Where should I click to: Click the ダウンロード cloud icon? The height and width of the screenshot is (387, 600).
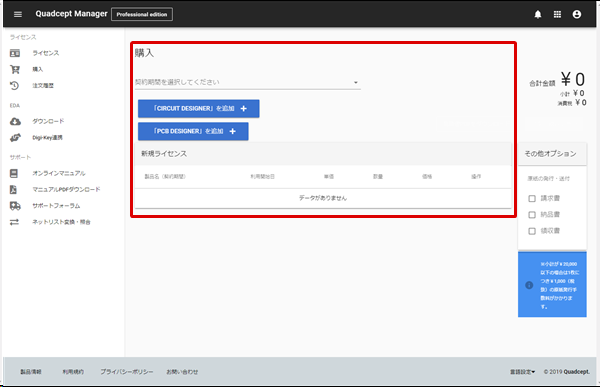[x=15, y=121]
